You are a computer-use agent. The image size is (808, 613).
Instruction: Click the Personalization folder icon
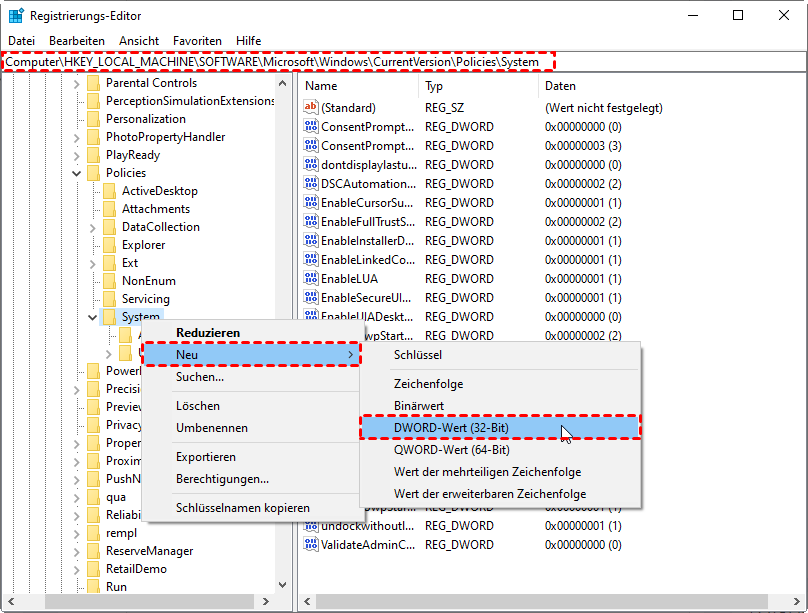[93, 119]
